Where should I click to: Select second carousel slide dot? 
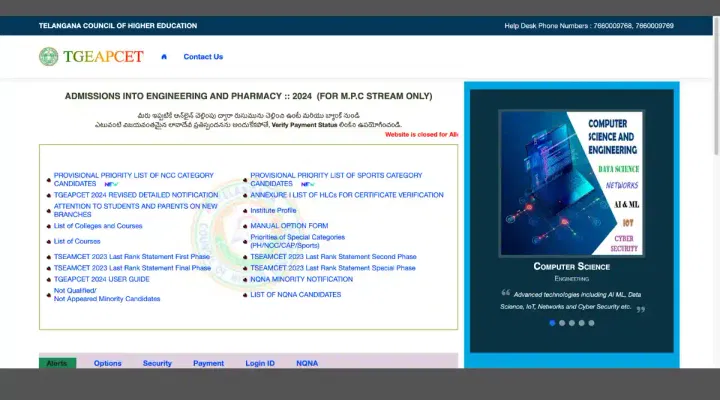click(x=562, y=323)
